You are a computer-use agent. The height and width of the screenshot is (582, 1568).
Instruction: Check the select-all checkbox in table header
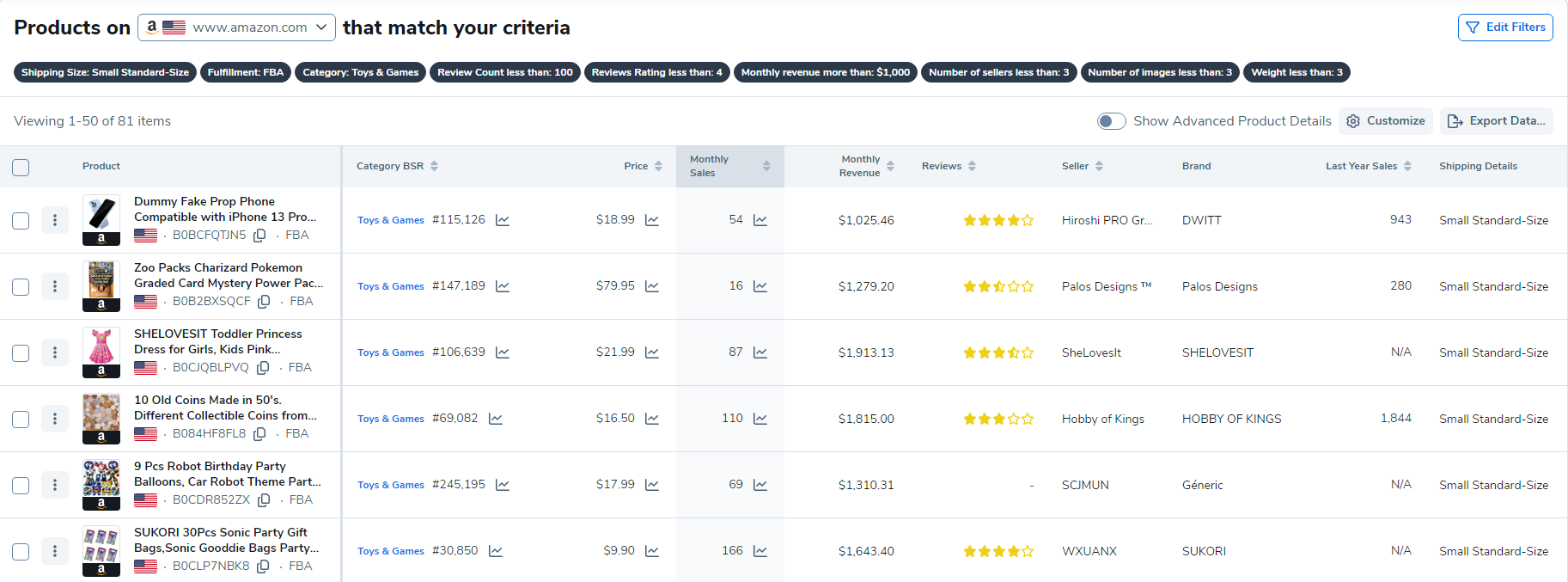coord(21,167)
